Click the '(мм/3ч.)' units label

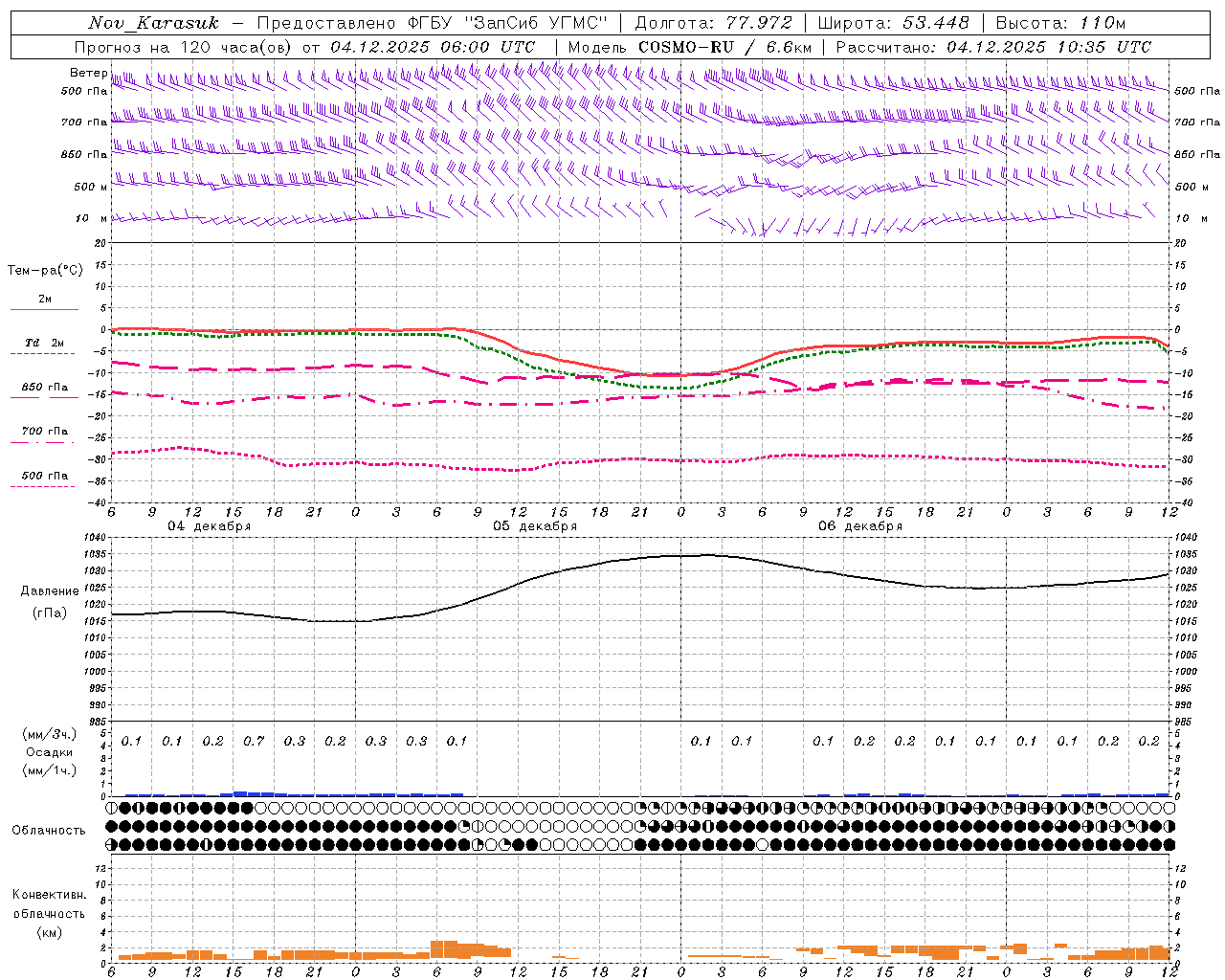coord(50,734)
